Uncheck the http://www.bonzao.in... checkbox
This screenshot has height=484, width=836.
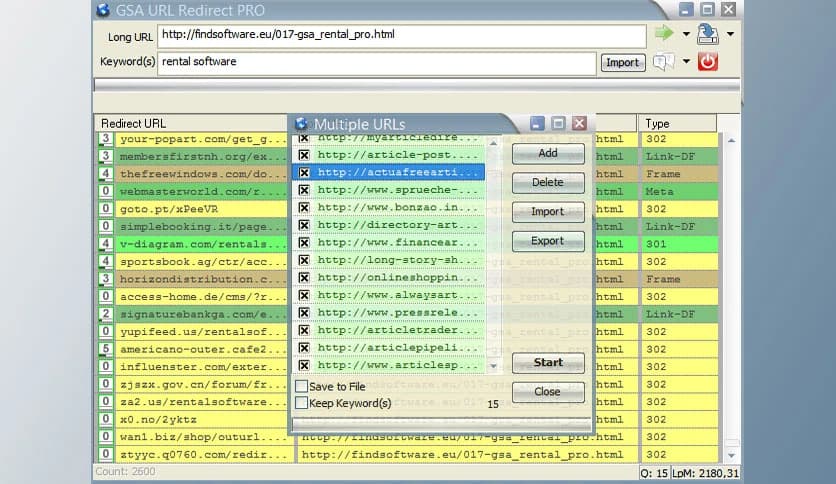click(x=304, y=208)
